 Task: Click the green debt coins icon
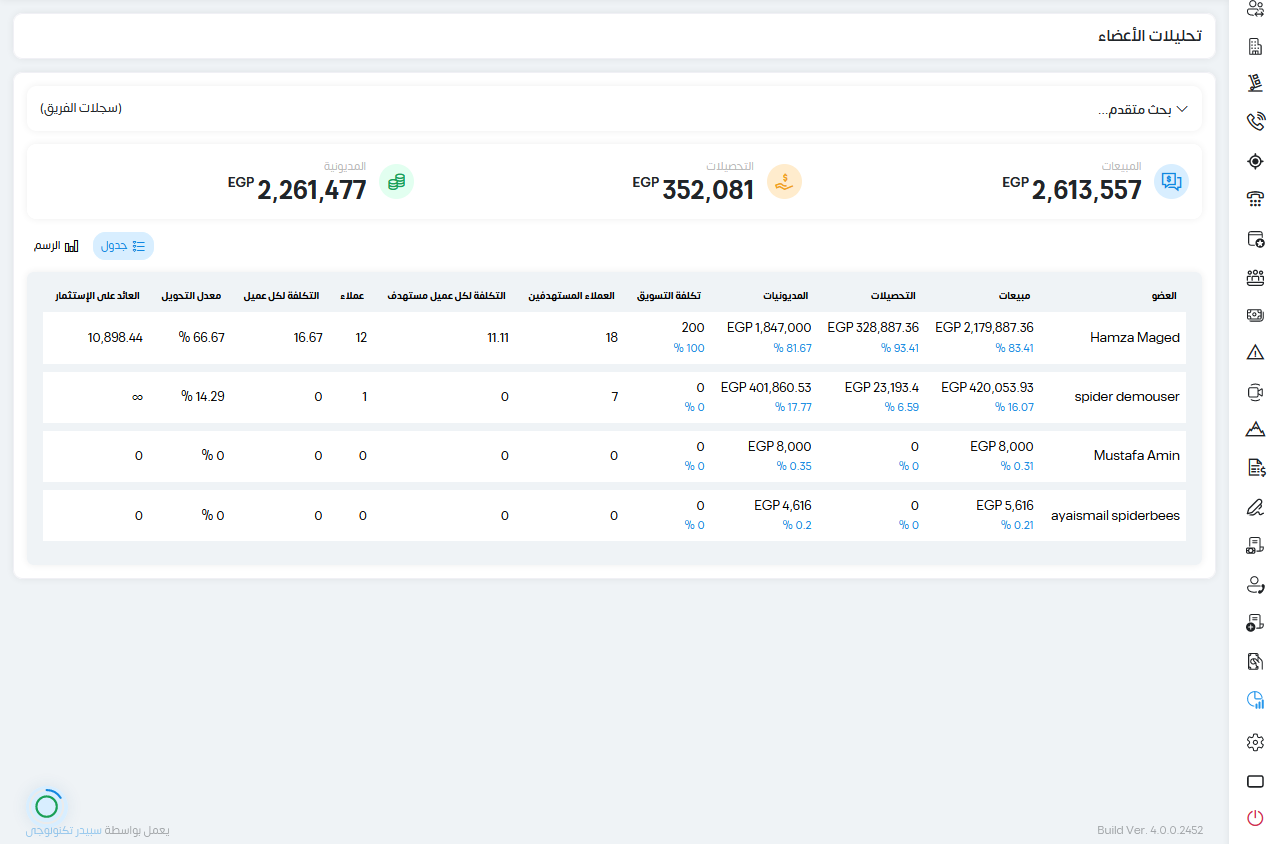396,181
